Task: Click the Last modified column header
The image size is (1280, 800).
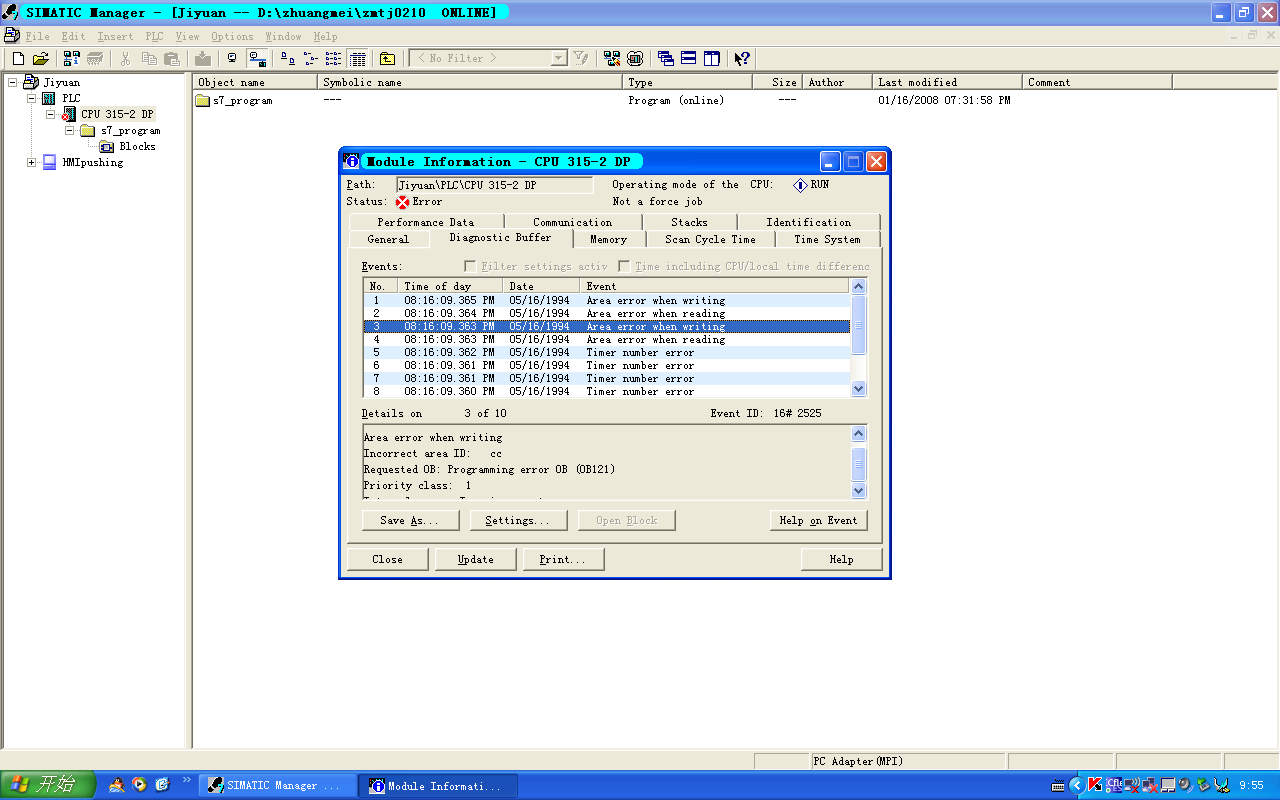Action: (948, 82)
